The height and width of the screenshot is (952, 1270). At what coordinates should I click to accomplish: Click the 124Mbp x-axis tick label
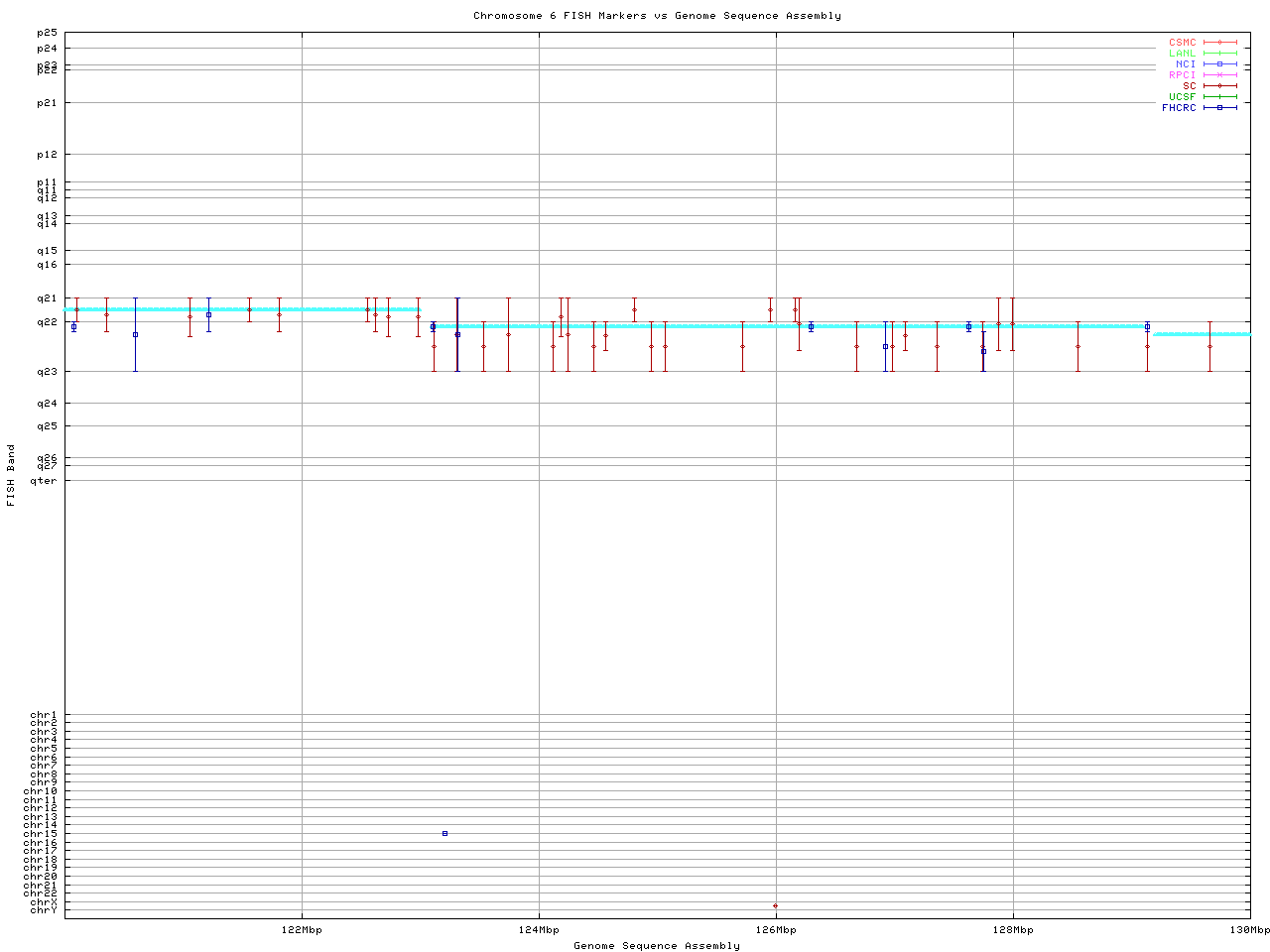click(x=539, y=930)
